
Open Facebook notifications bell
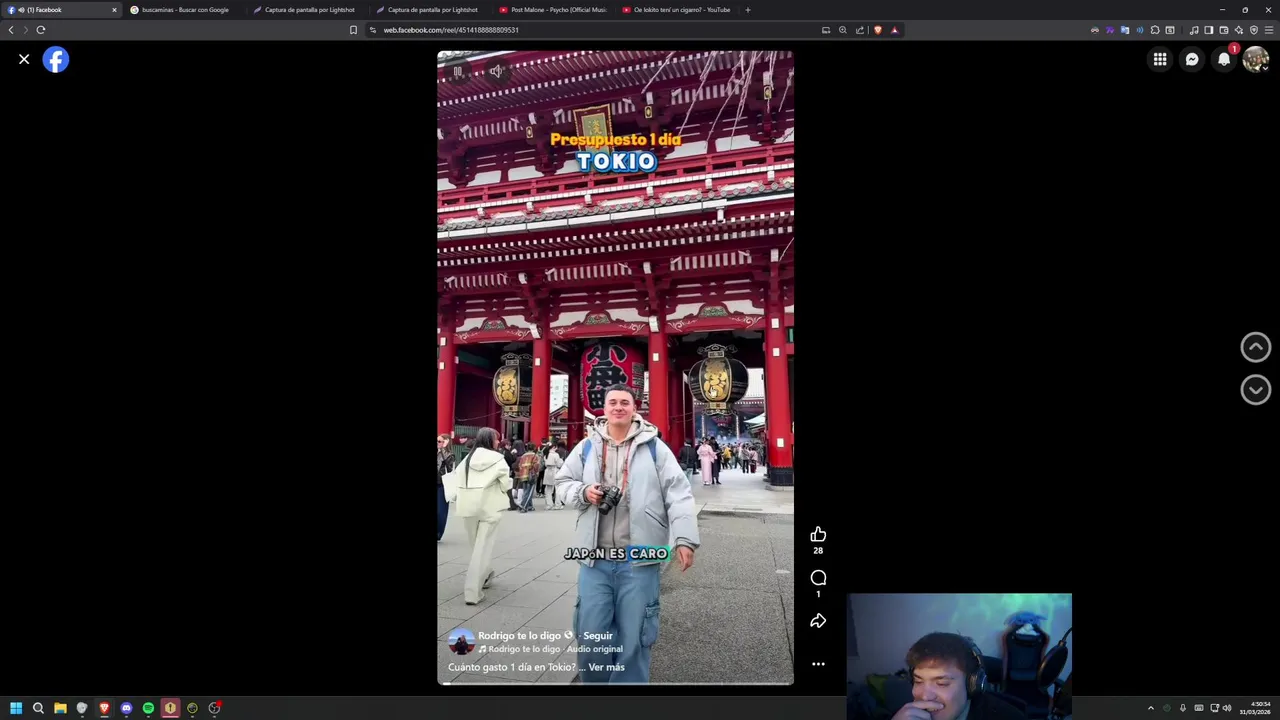tap(1224, 60)
